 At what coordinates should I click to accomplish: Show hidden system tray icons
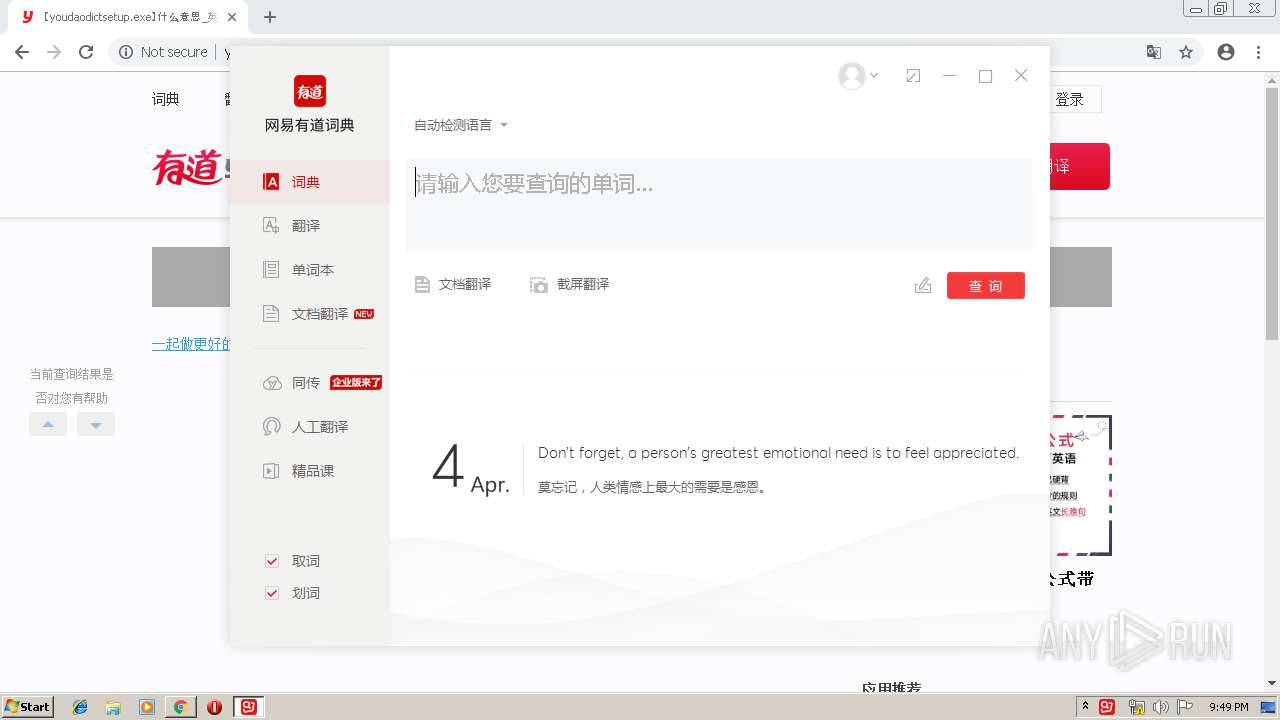[x=1085, y=707]
